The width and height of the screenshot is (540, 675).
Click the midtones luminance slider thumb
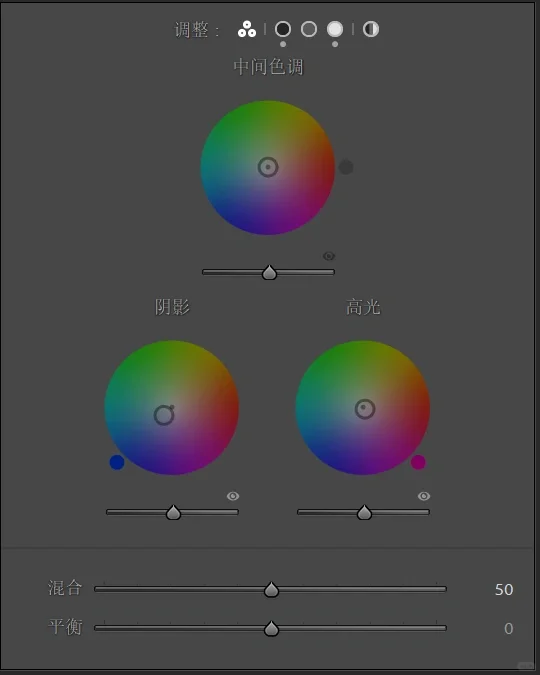pos(270,272)
